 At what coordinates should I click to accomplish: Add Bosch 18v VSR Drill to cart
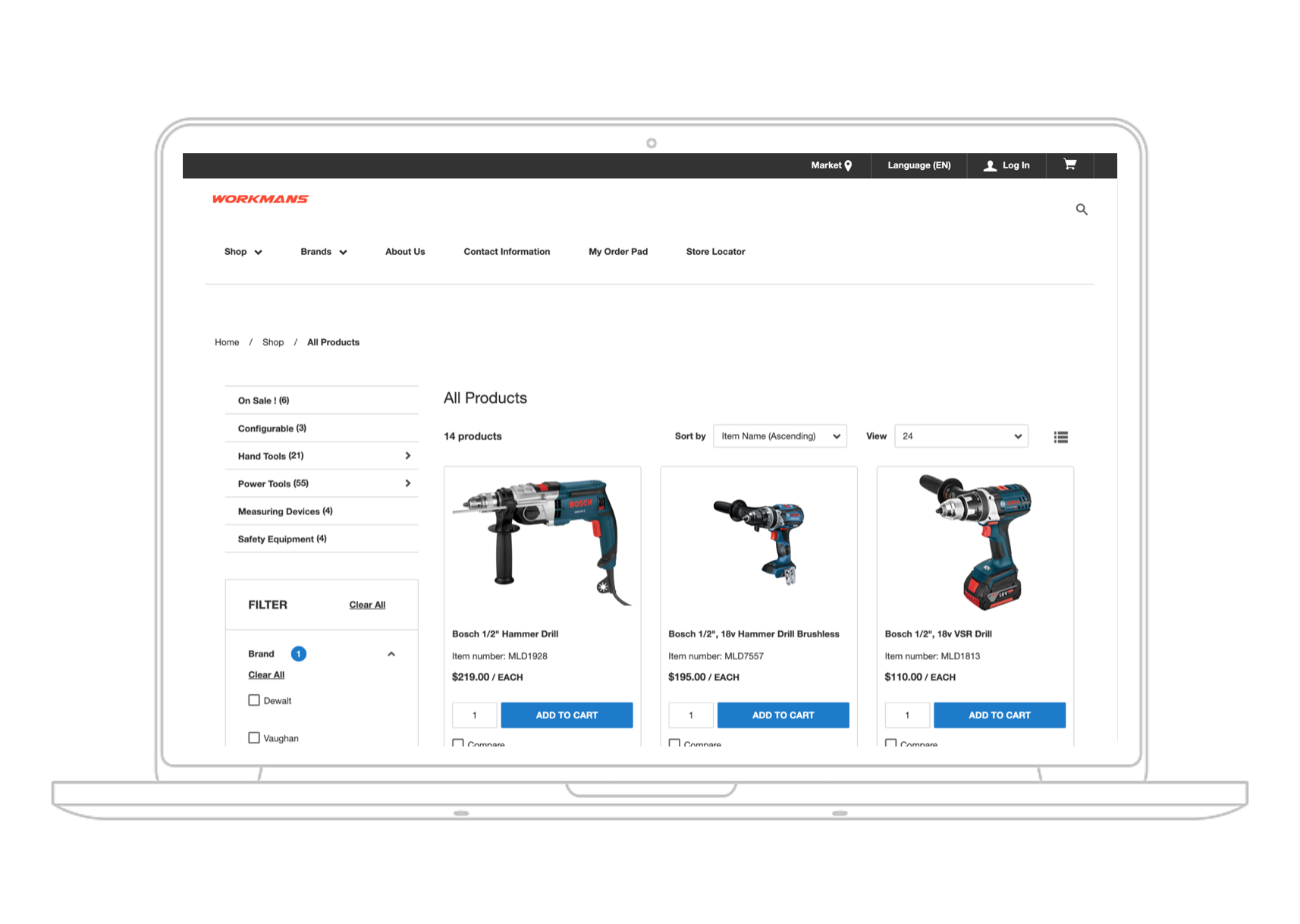pos(999,715)
